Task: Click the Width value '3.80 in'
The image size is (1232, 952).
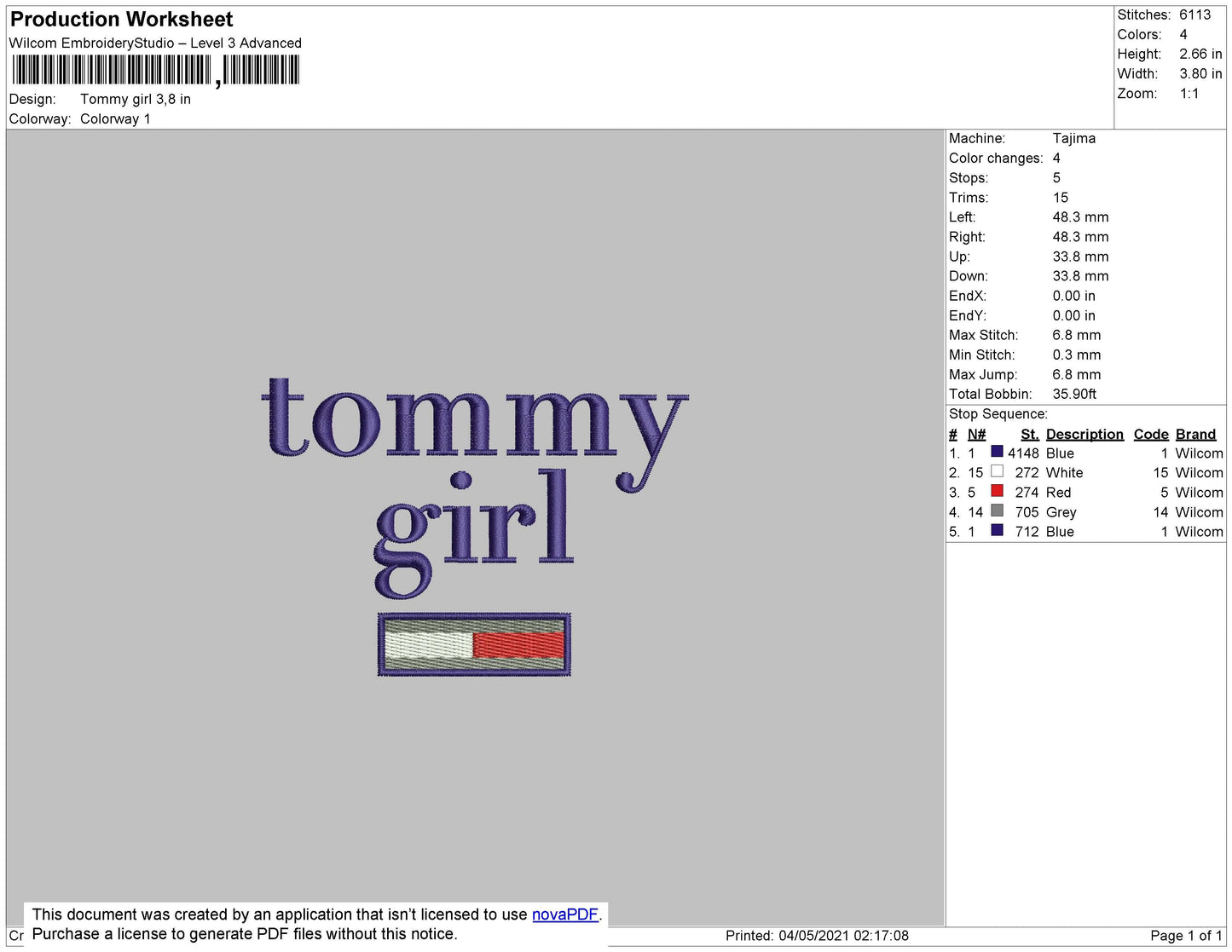Action: (1200, 73)
